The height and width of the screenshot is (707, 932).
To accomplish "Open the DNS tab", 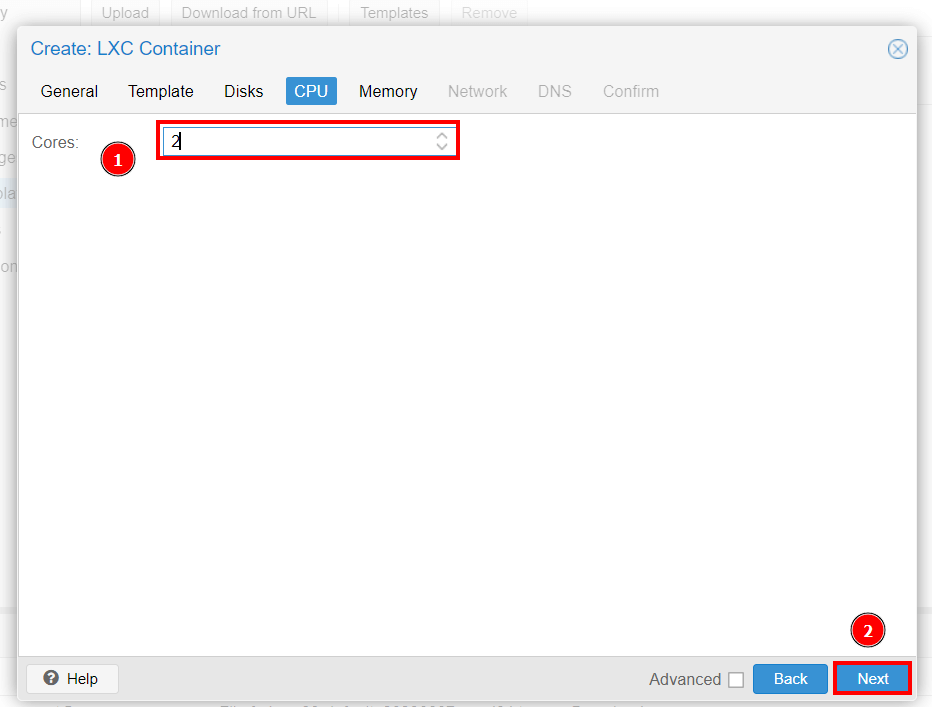I will 554,91.
